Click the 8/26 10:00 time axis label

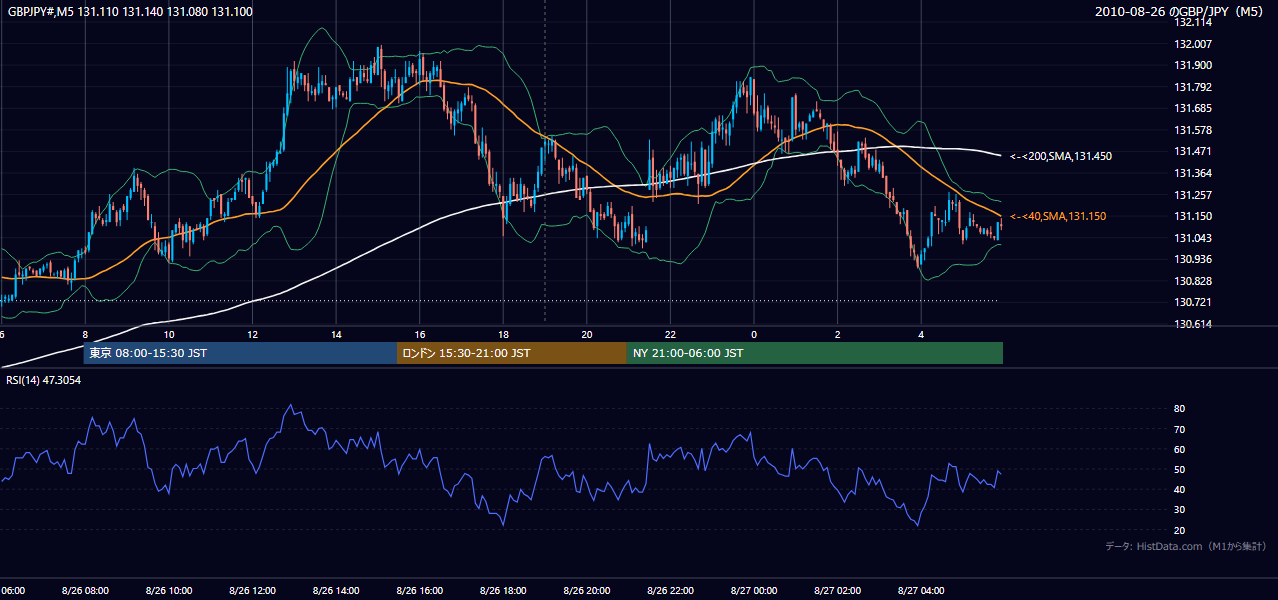[169, 591]
